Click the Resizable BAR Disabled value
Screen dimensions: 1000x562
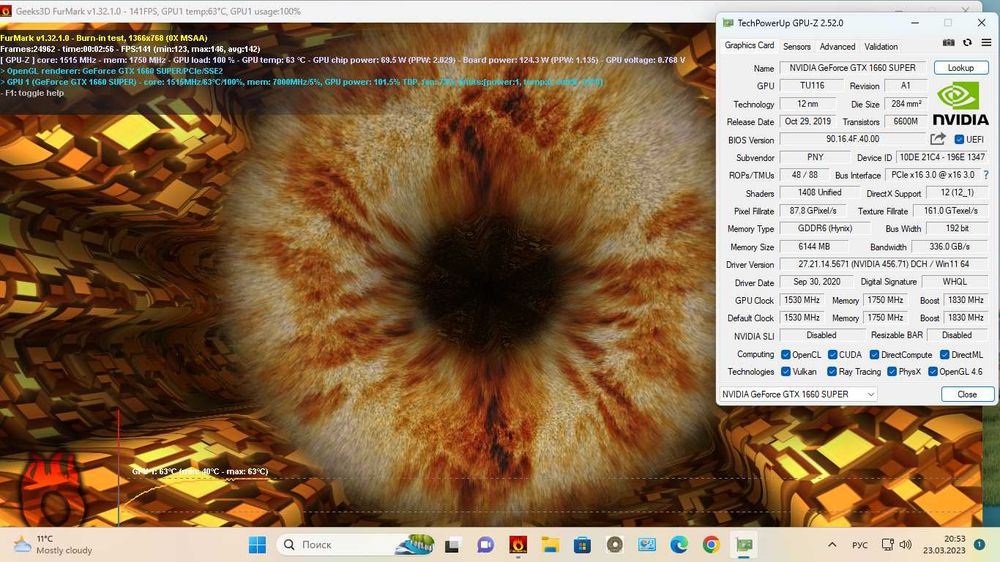(957, 335)
